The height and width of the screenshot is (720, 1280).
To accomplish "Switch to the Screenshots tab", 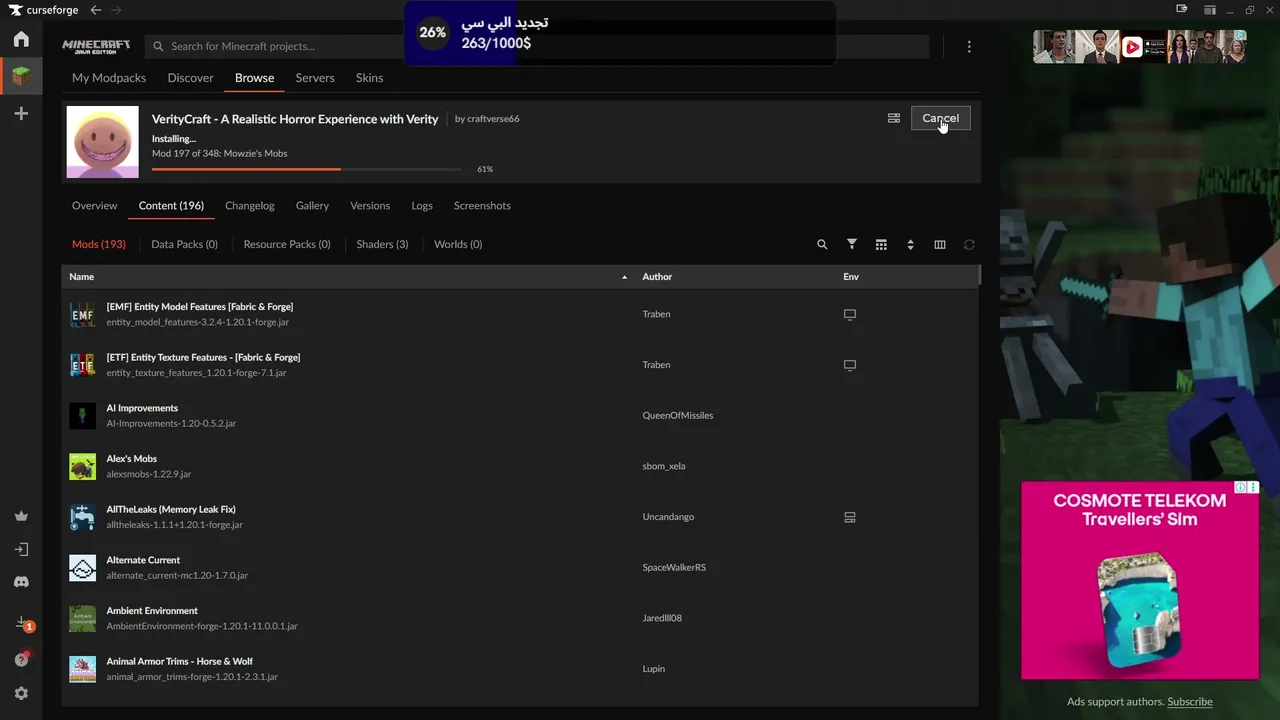I will (x=482, y=205).
